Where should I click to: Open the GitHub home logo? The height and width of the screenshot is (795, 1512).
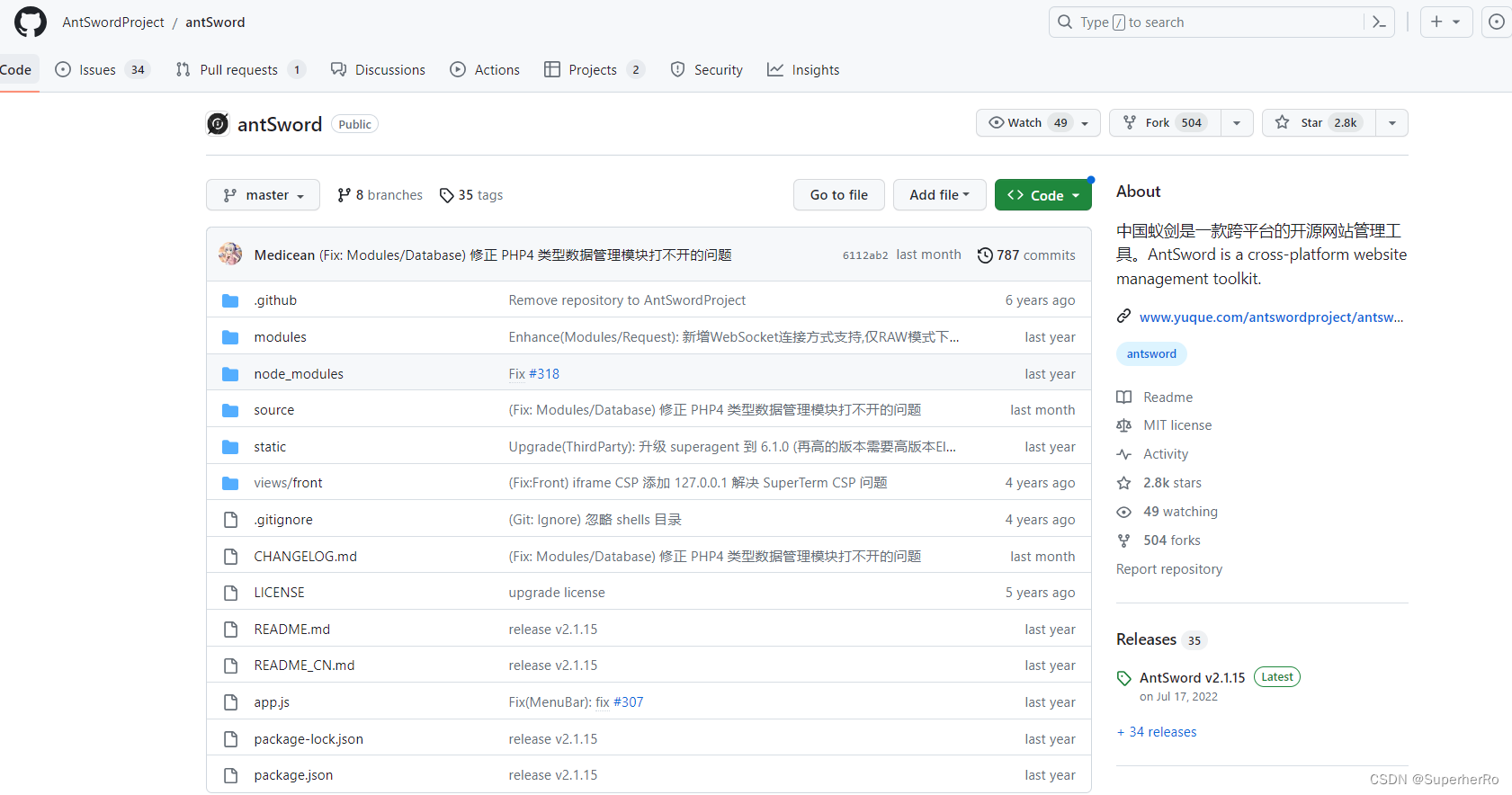tap(31, 22)
